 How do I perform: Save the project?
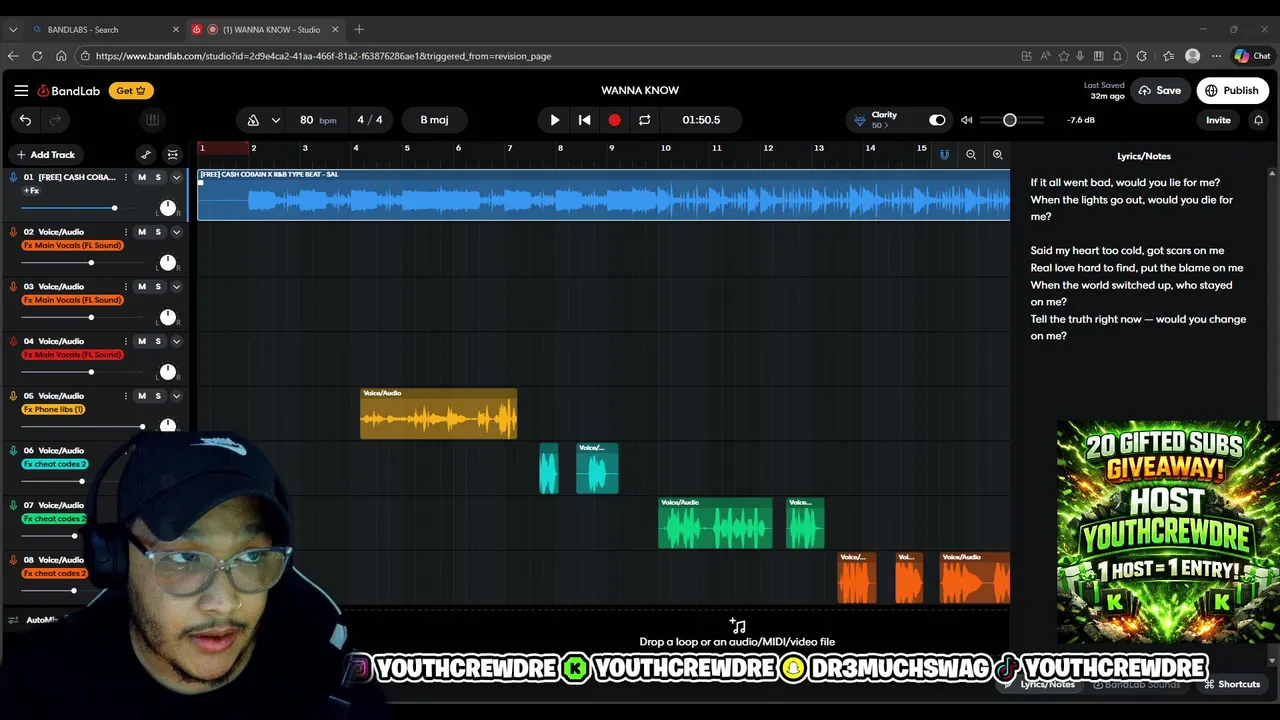[1159, 90]
